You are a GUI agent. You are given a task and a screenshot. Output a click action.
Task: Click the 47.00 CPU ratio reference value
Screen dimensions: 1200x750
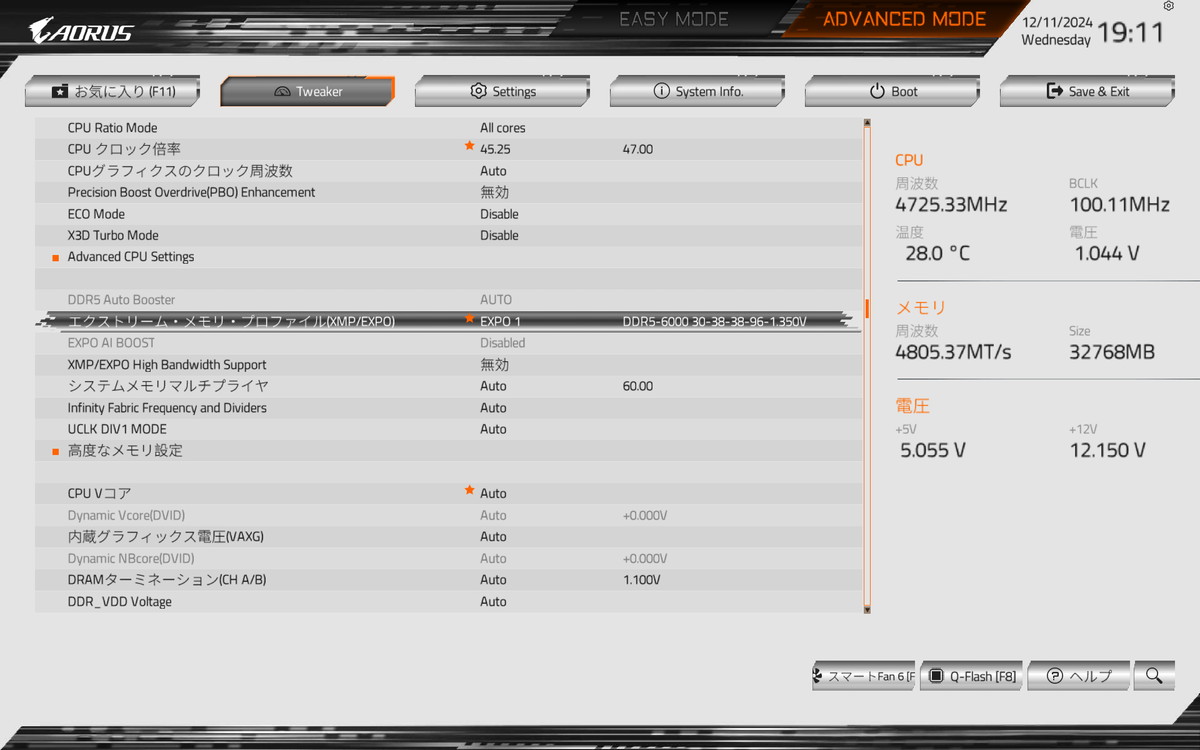click(637, 149)
